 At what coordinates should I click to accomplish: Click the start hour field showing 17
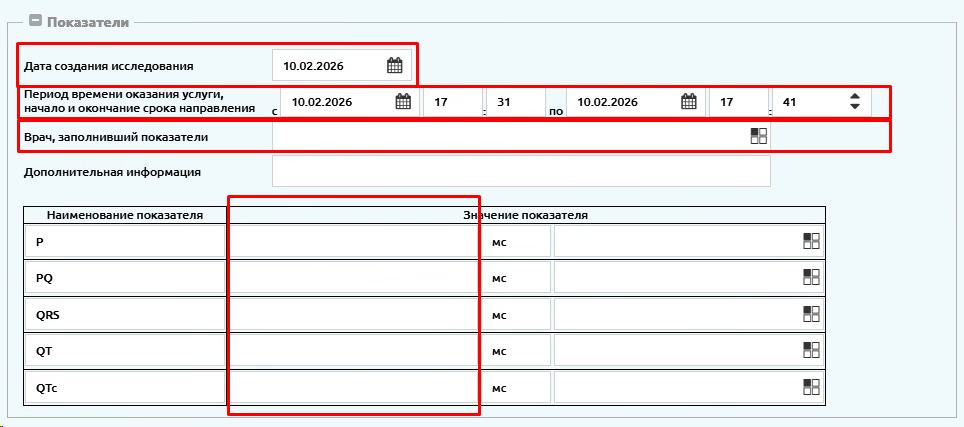click(452, 102)
